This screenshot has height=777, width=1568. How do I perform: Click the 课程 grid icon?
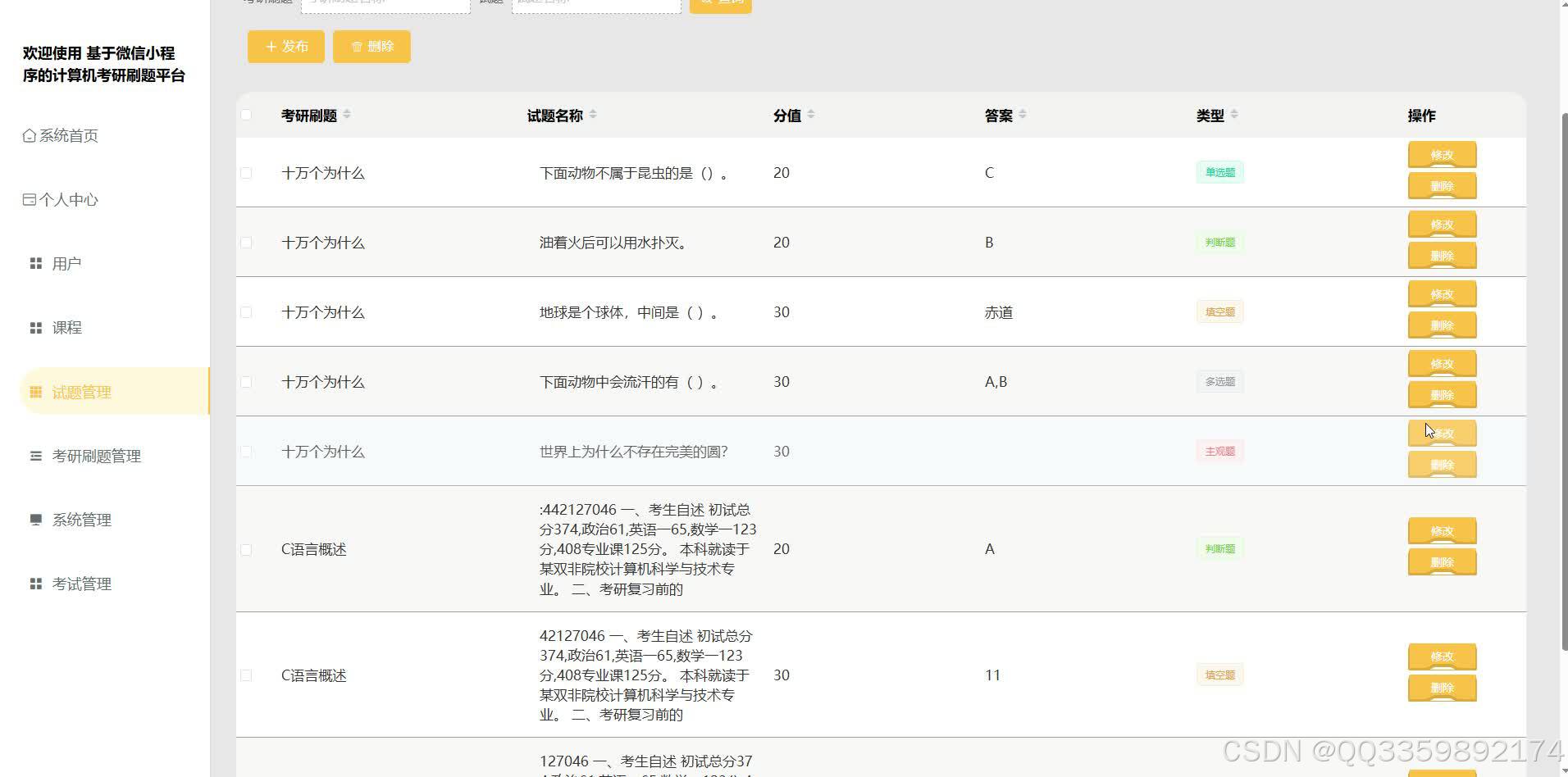(36, 328)
